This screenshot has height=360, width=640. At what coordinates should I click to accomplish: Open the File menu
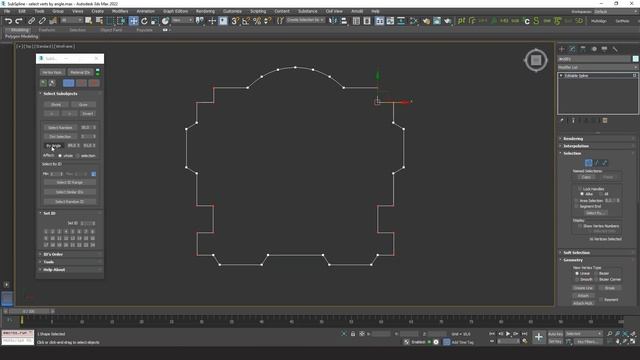tap(7, 11)
